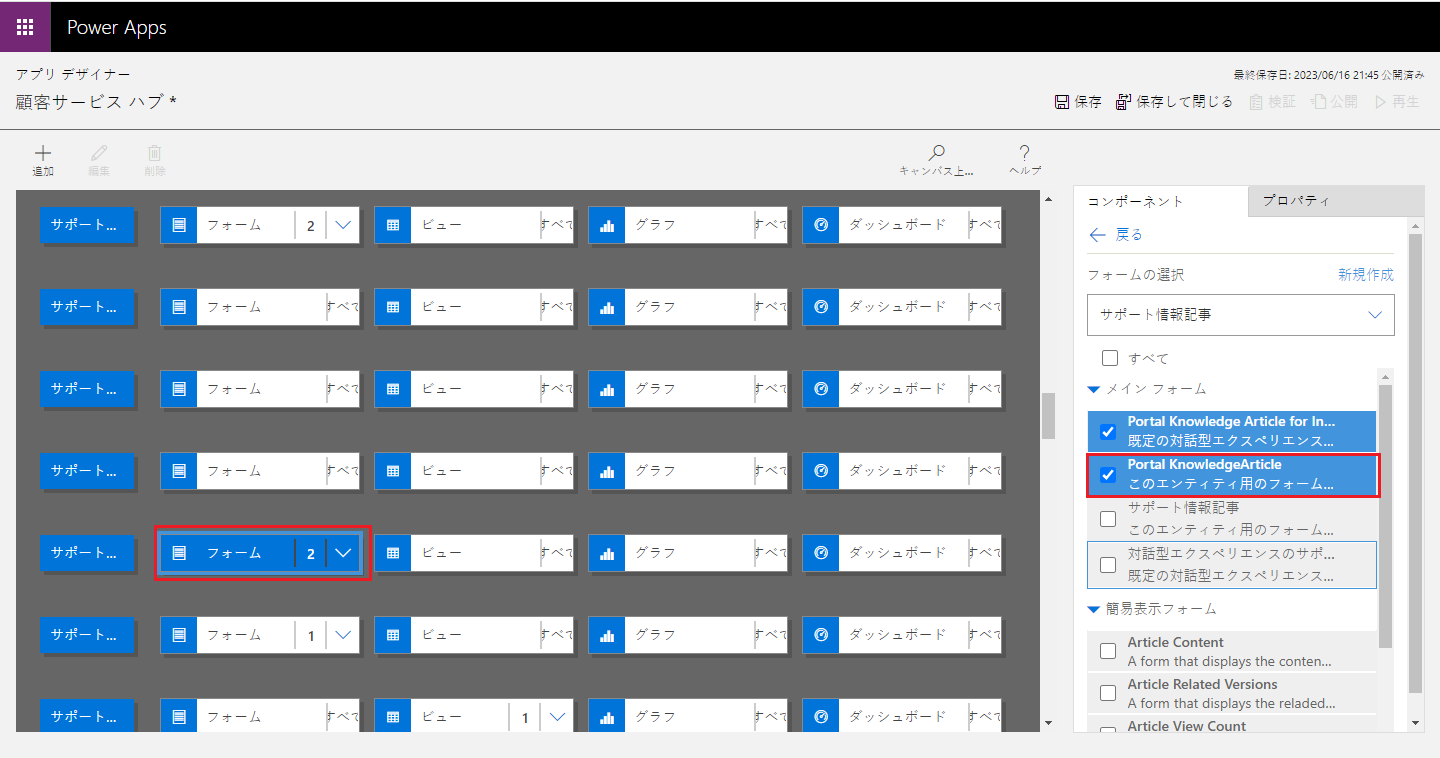Click the Power Apps header title
The height and width of the screenshot is (758, 1440).
click(117, 27)
